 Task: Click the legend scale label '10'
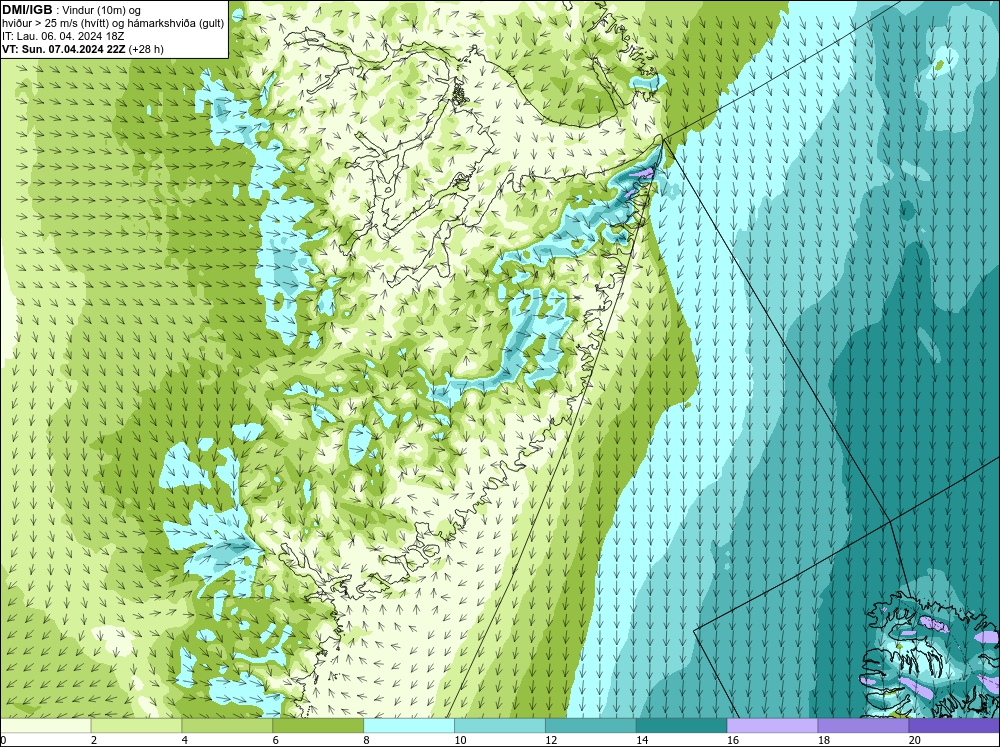460,740
